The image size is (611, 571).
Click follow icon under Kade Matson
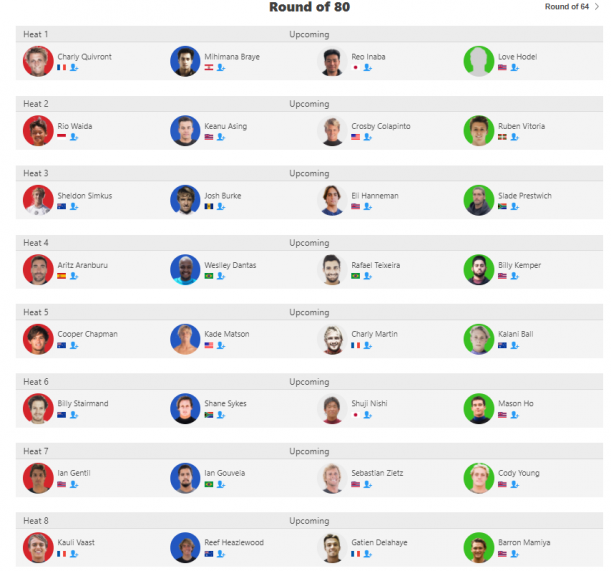point(221,346)
